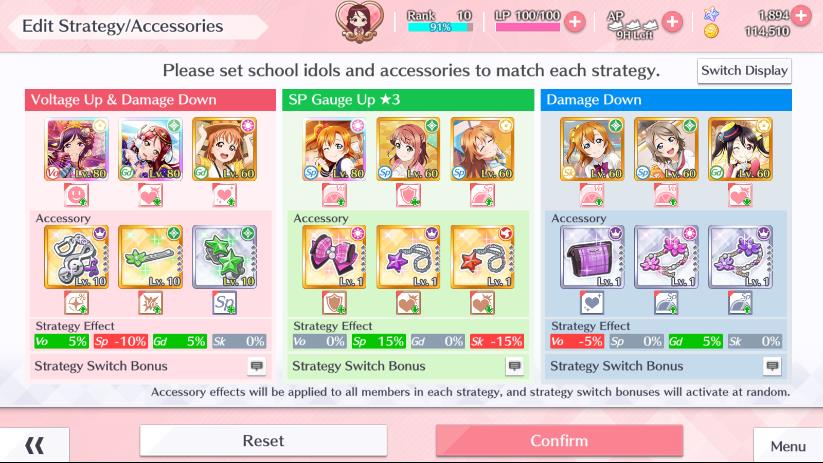The height and width of the screenshot is (463, 823).
Task: Click the Rank progress bar at 91%
Action: [x=440, y=27]
